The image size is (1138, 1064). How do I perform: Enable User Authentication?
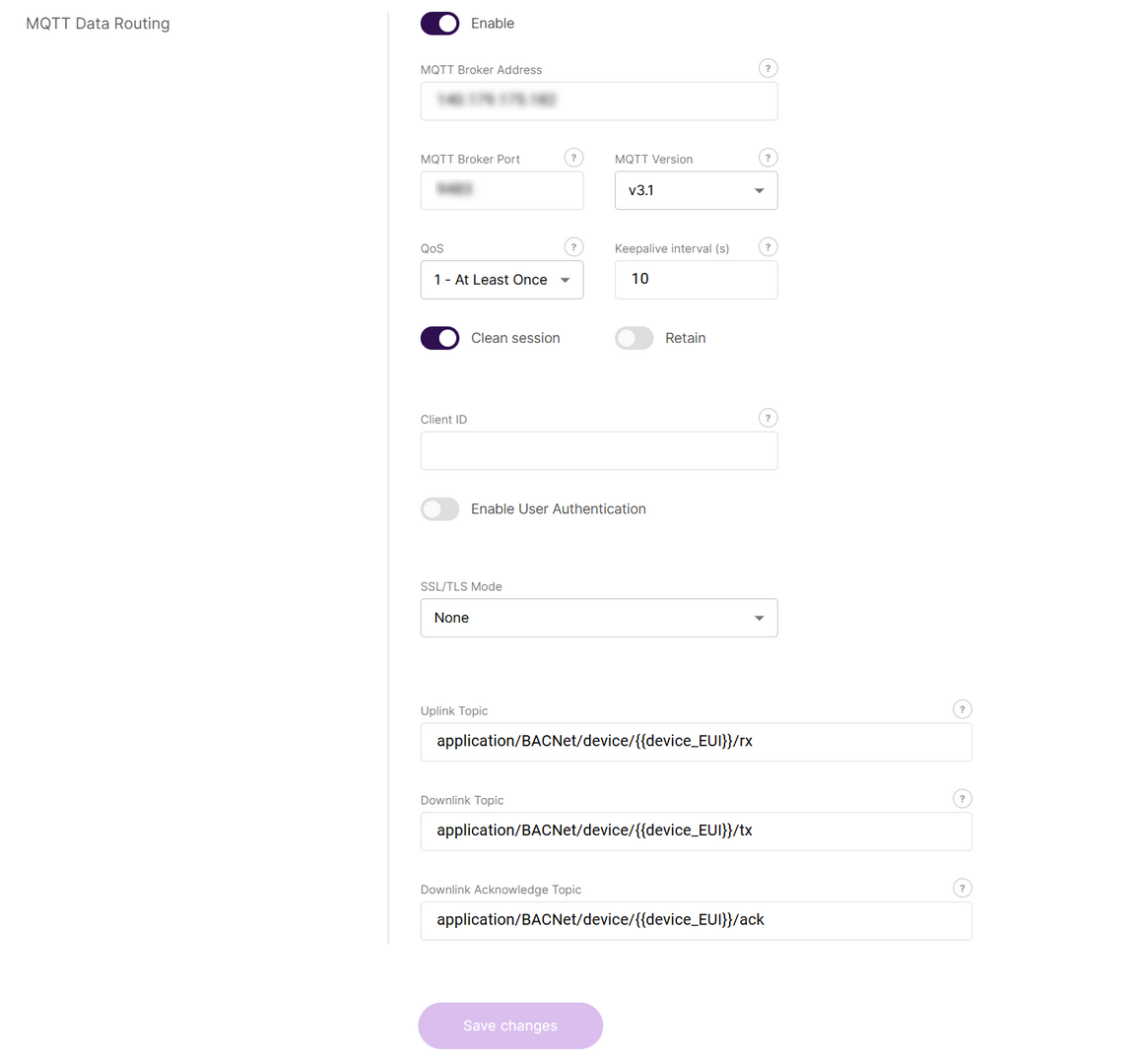[439, 508]
